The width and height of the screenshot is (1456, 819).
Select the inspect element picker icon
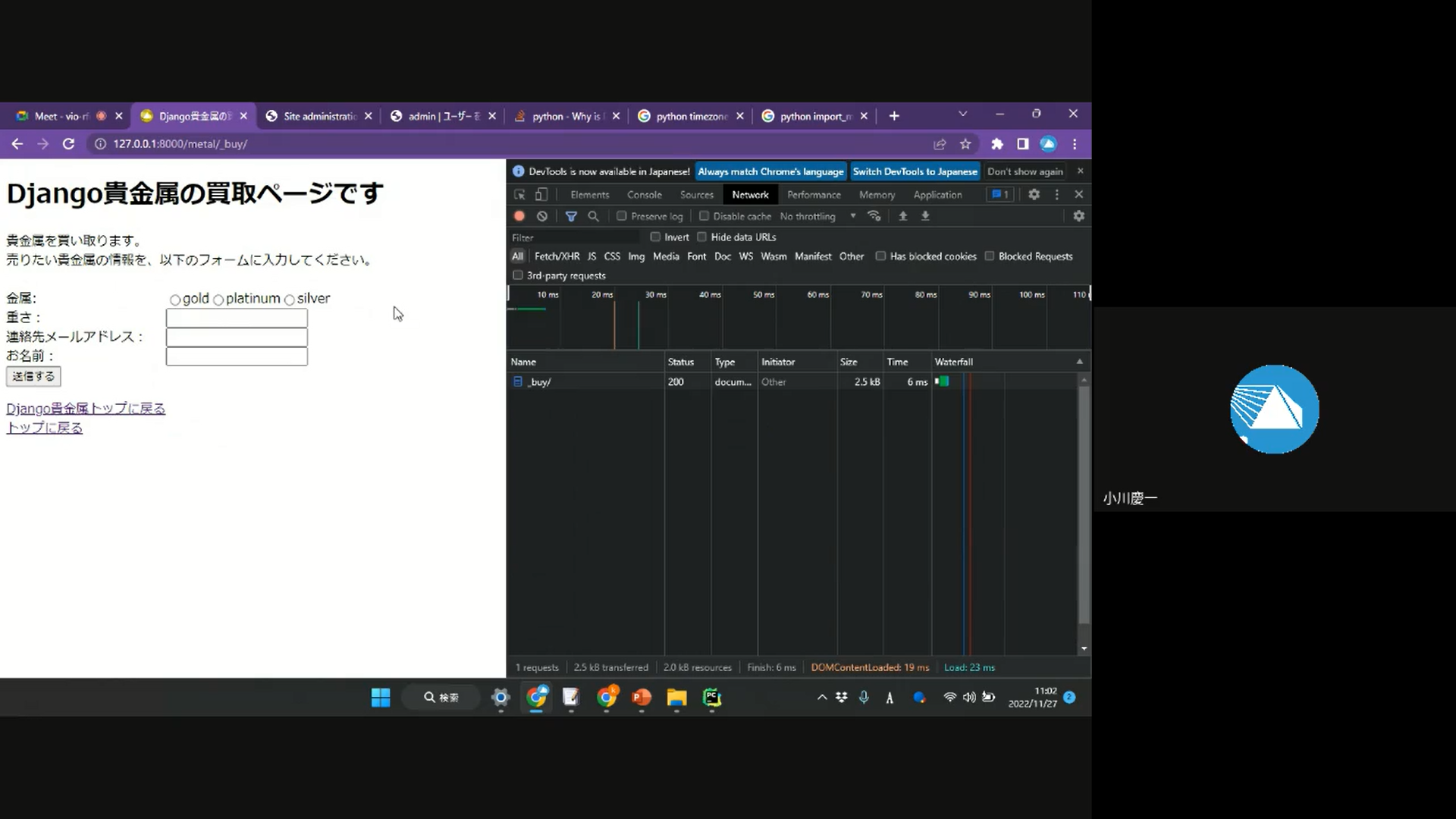point(519,195)
